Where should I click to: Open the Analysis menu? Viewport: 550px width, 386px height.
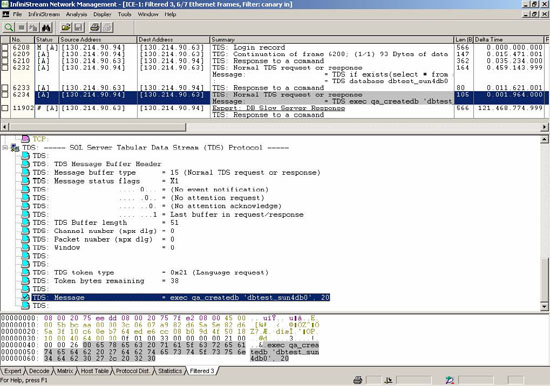[76, 14]
